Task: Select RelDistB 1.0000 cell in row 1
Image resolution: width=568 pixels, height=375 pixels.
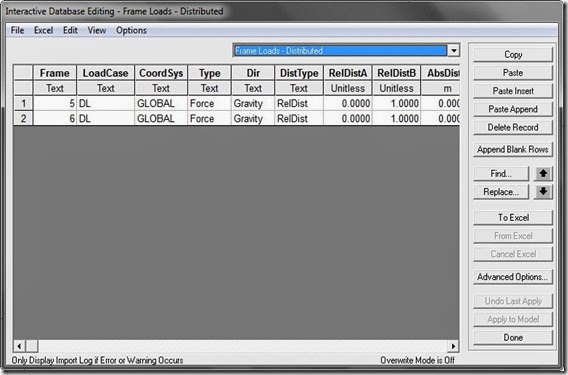Action: 396,103
